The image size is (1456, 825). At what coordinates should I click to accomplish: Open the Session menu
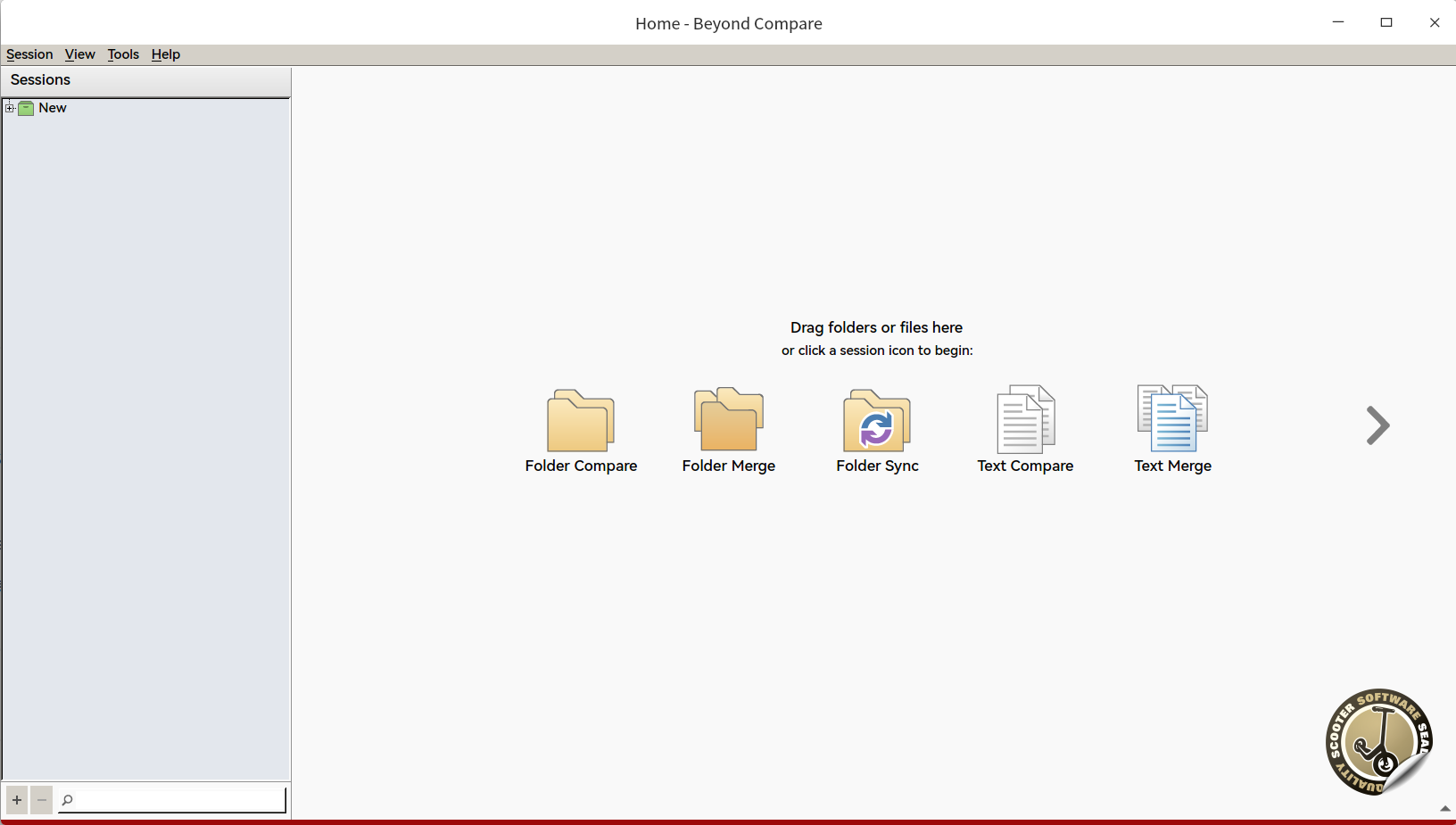[29, 54]
